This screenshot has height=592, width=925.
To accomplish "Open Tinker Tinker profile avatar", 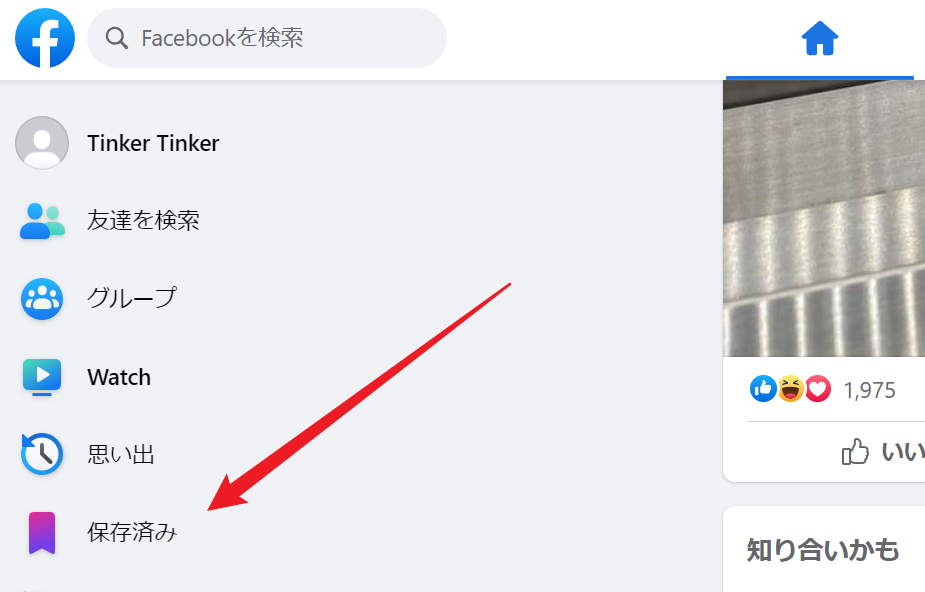I will (x=42, y=143).
